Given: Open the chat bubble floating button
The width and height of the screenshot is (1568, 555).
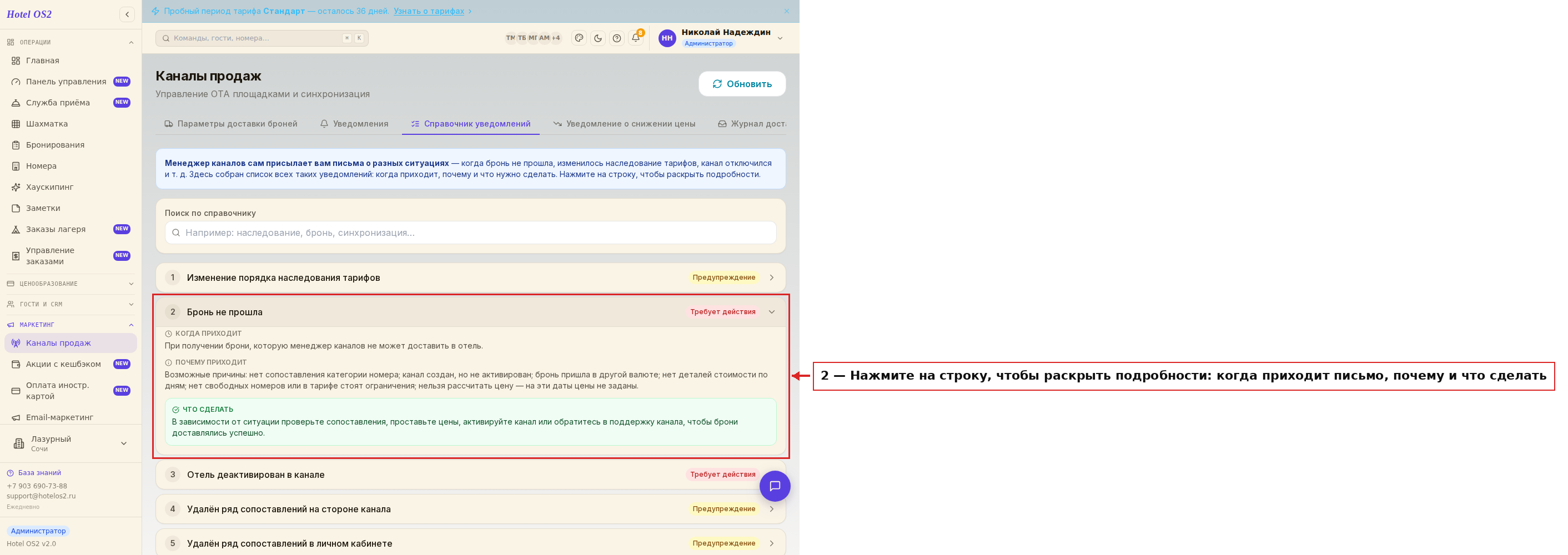Looking at the screenshot, I should 774,486.
